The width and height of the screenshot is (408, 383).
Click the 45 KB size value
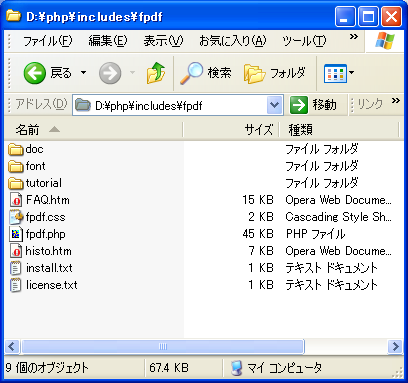click(258, 234)
